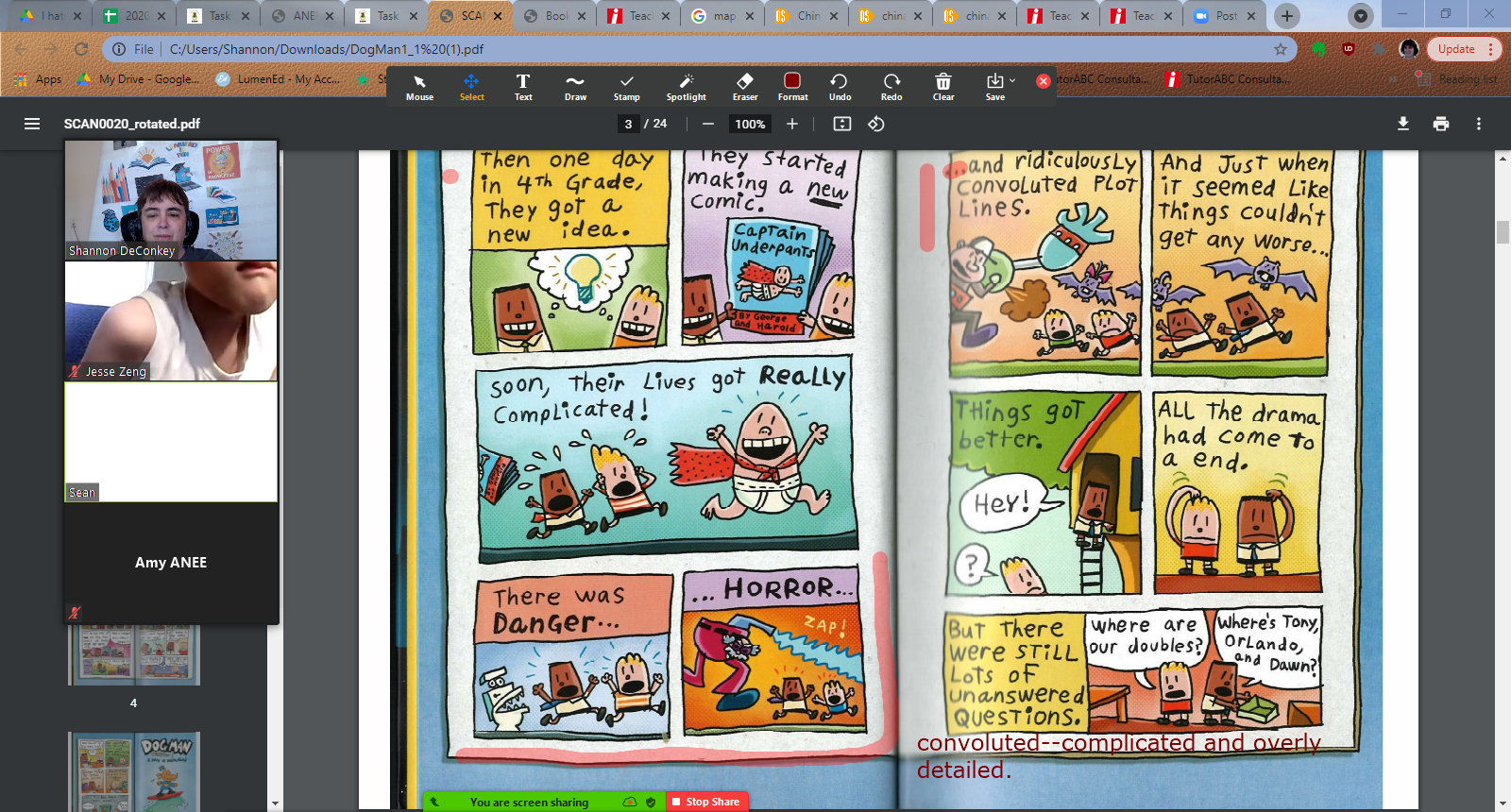Viewport: 1511px width, 812px height.
Task: Close the annotation toolbar
Action: (x=1044, y=81)
